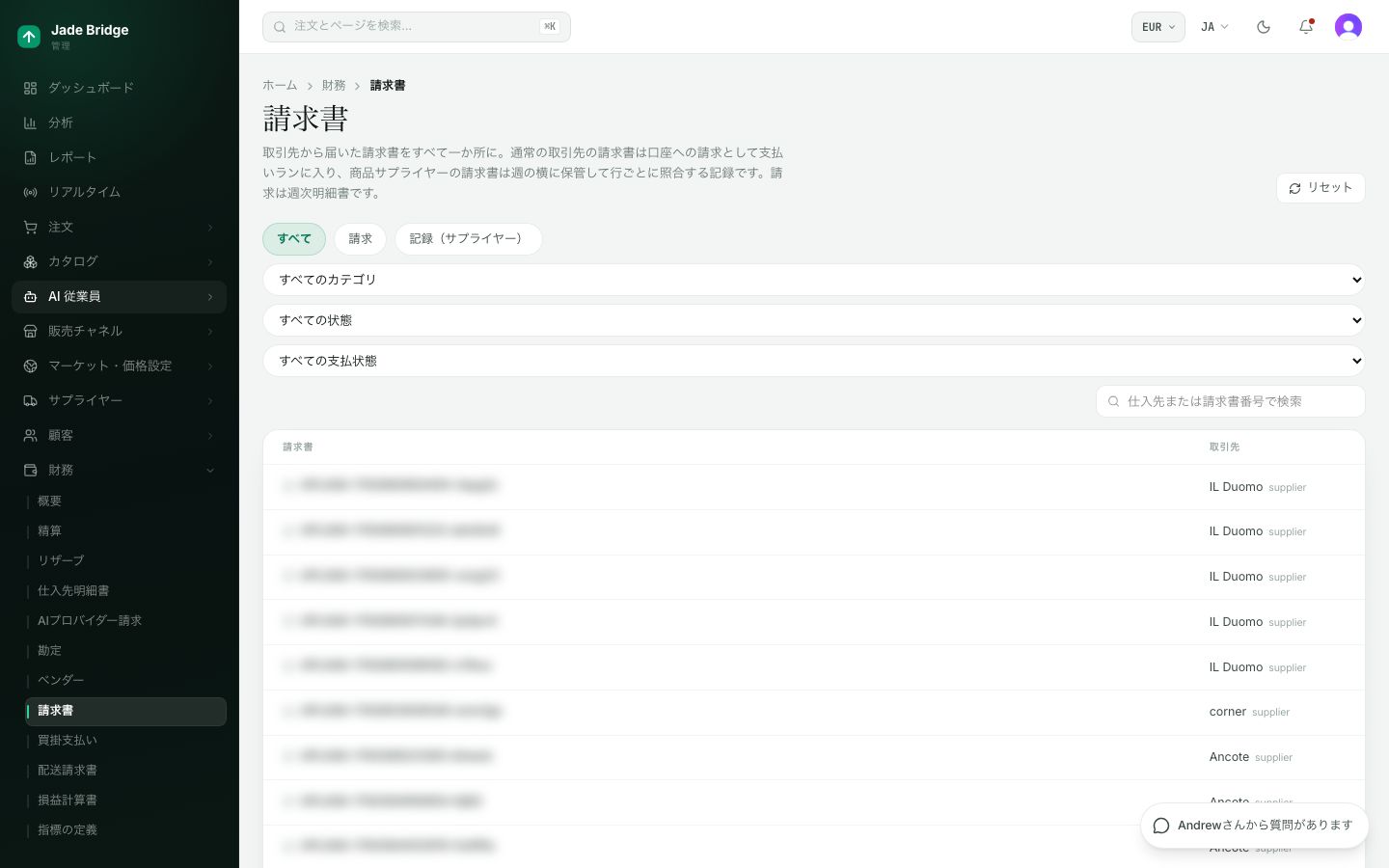Open the EUR currency dropdown
The width and height of the screenshot is (1389, 868).
(1157, 27)
